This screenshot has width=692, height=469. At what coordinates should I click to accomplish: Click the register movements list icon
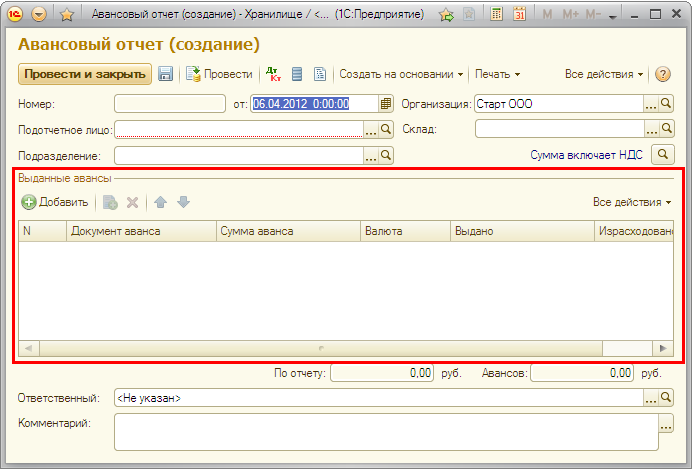[x=297, y=74]
